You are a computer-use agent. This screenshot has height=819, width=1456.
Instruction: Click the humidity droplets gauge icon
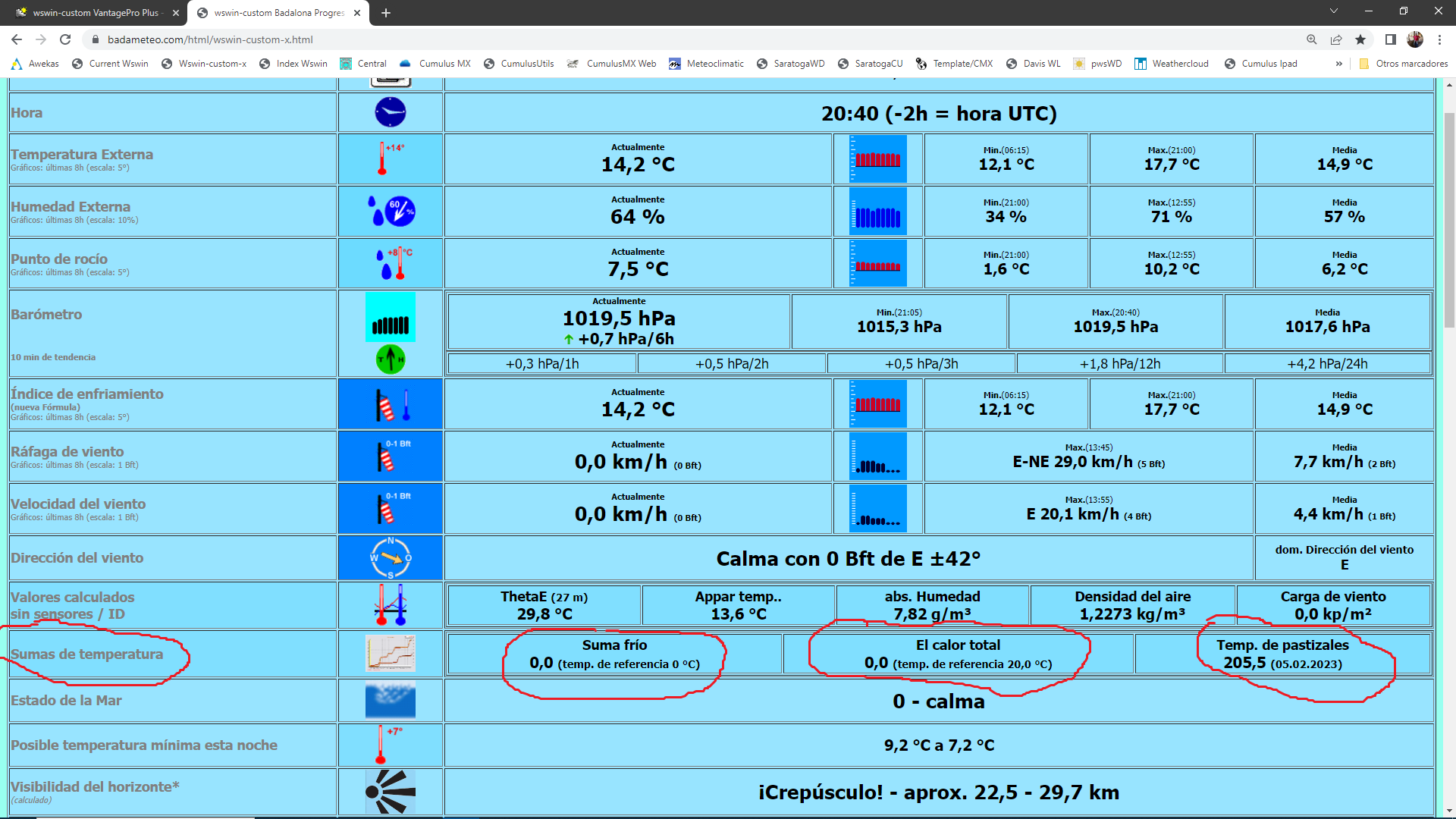390,212
